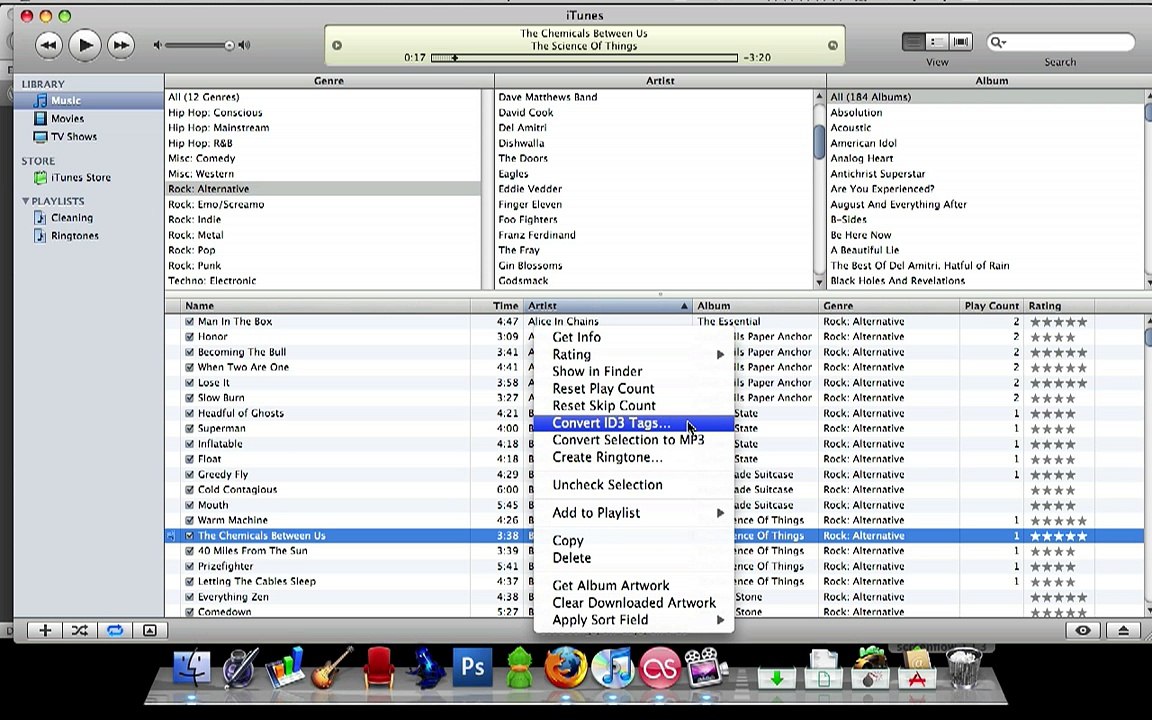Image resolution: width=1152 pixels, height=720 pixels.
Task: Open Firefox from the Dock
Action: tap(566, 667)
